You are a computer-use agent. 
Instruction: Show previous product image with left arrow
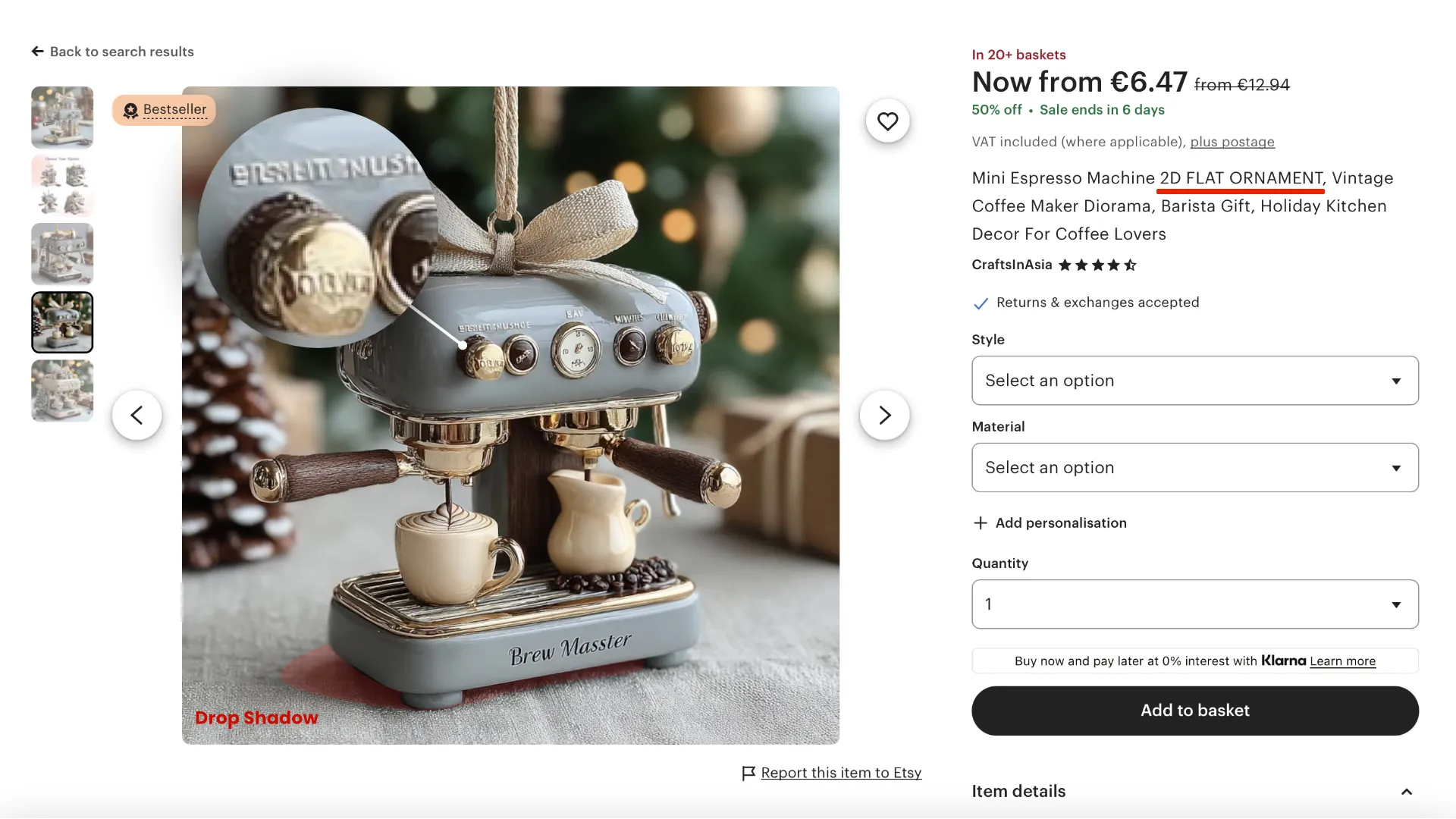point(136,415)
